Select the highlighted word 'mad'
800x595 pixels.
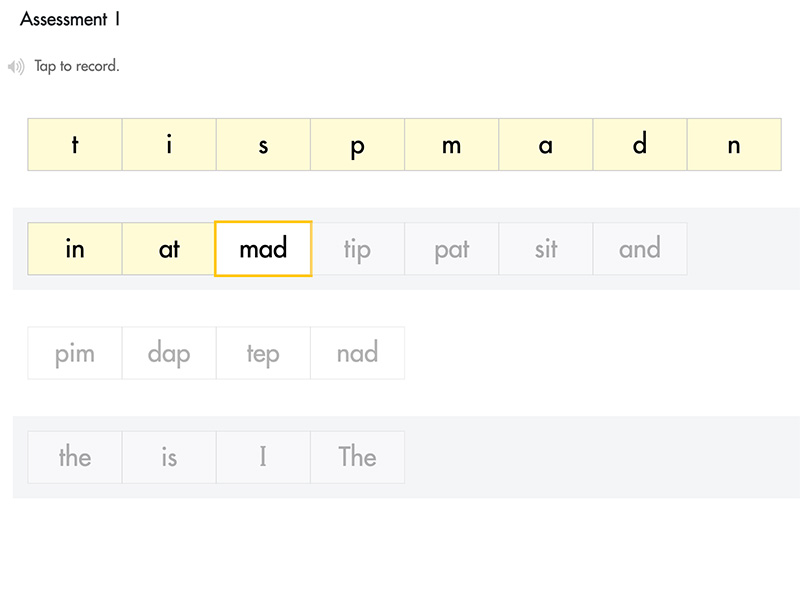263,249
